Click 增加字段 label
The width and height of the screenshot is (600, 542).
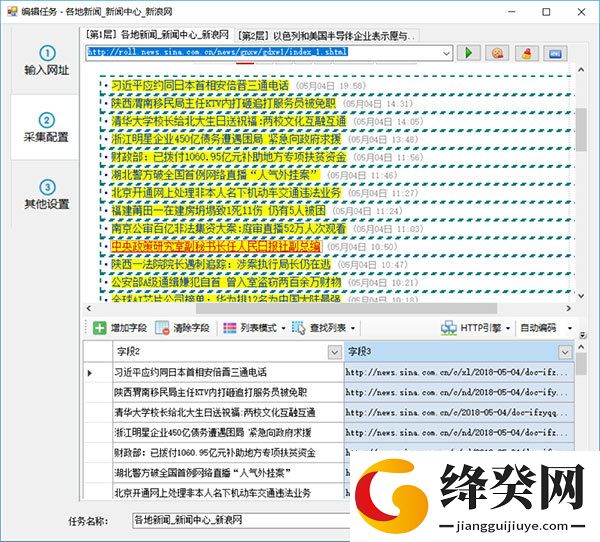(x=129, y=328)
